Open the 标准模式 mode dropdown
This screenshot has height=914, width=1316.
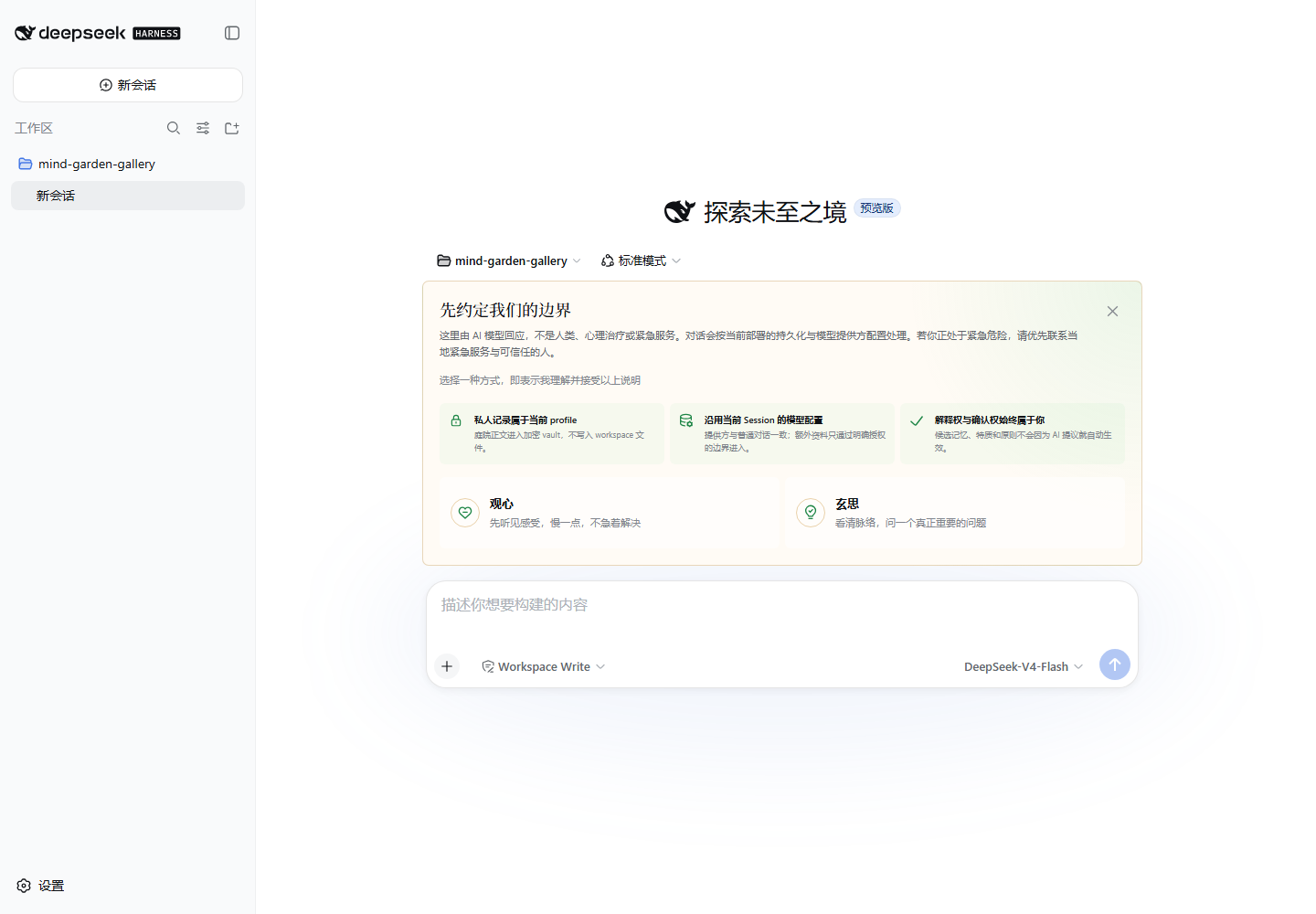[x=641, y=260]
